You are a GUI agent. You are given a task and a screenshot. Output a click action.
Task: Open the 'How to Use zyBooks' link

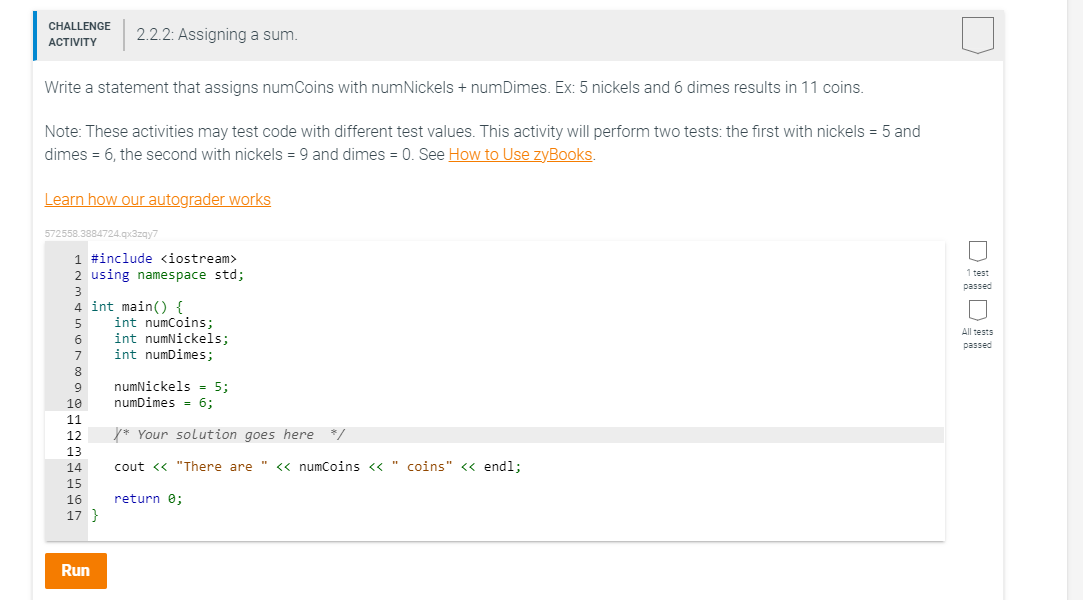point(520,154)
